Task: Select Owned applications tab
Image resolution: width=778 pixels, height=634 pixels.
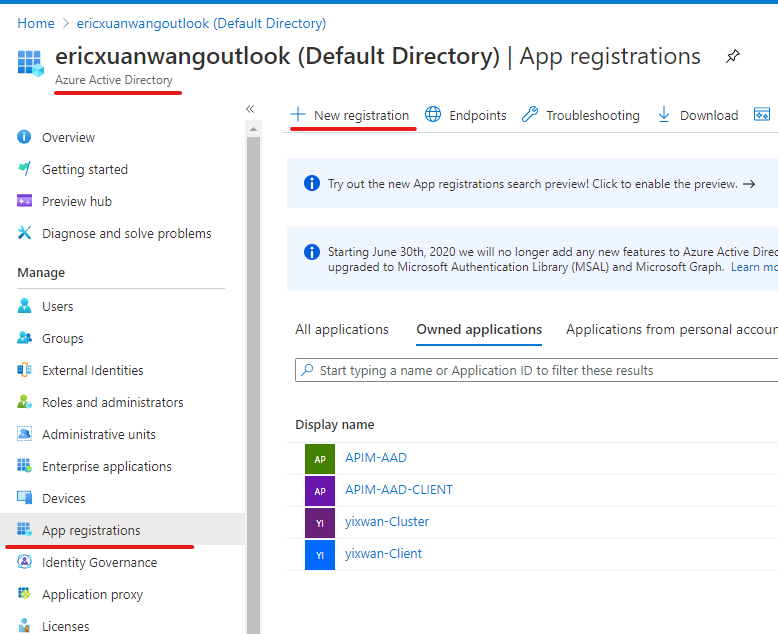Action: tap(479, 329)
